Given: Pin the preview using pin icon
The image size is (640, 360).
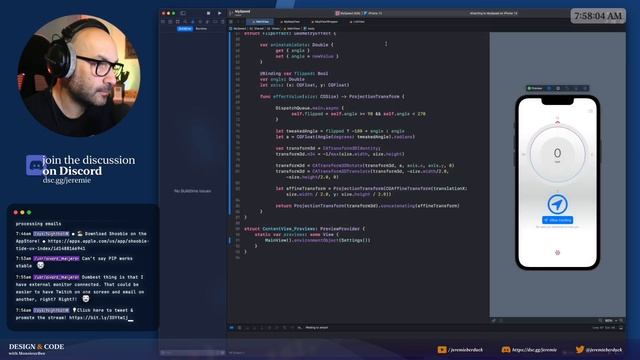Looking at the screenshot, I should coord(494,321).
